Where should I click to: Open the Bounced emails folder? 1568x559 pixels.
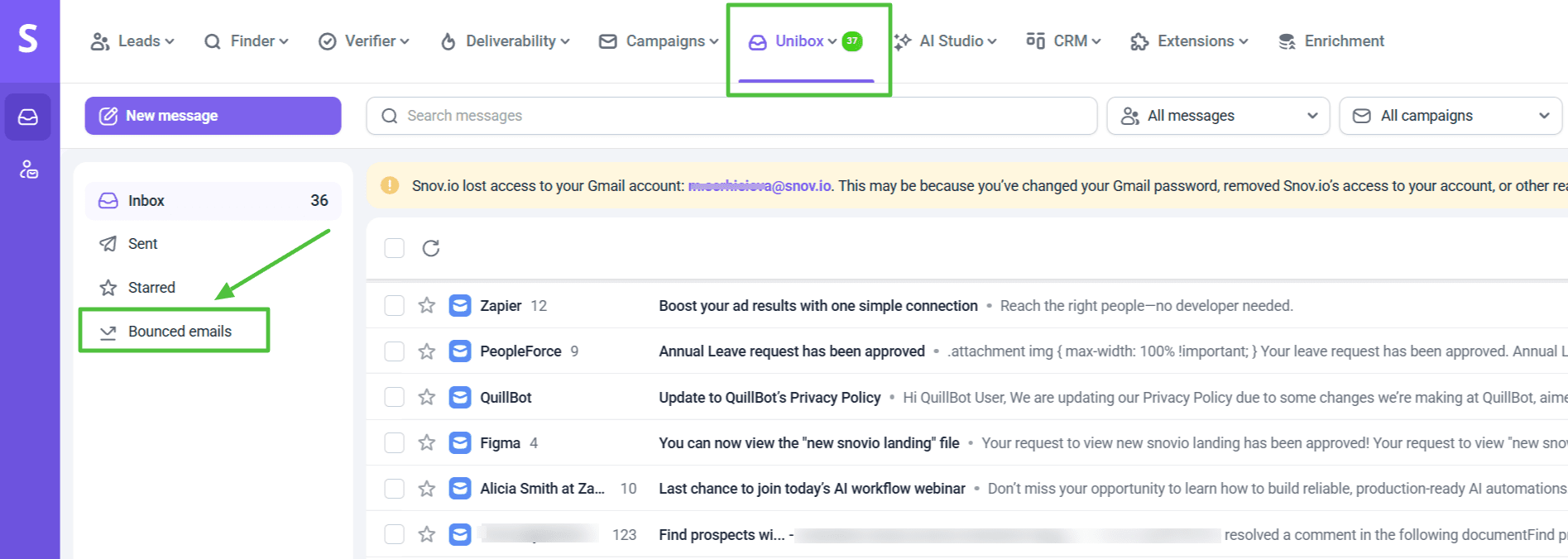point(180,332)
